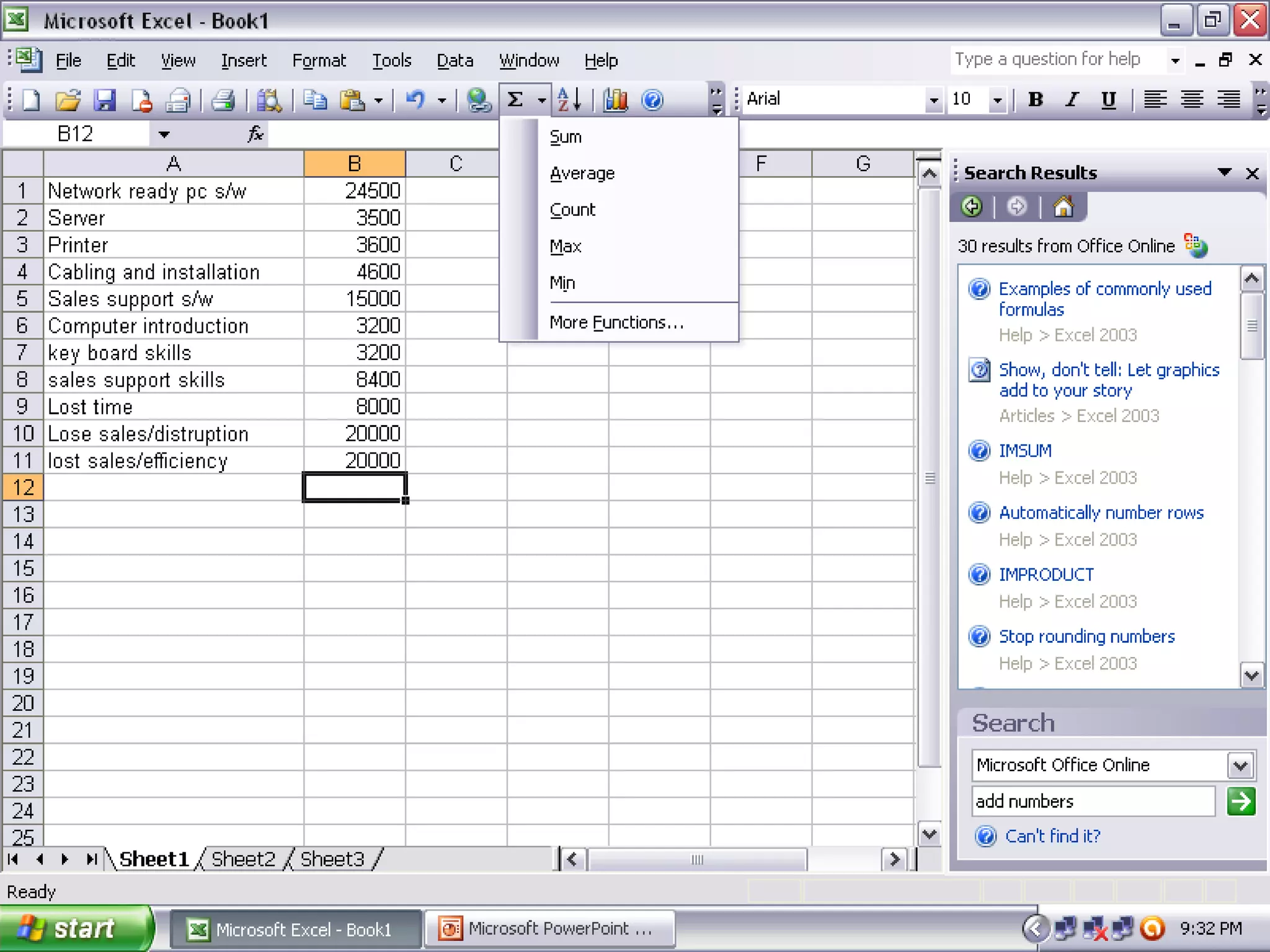
Task: Click the Open folder icon
Action: click(68, 100)
